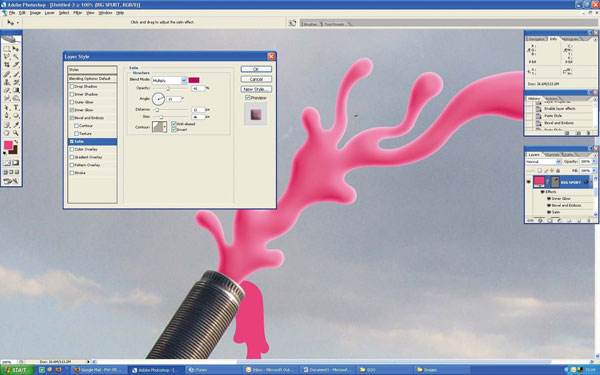Switch to the Actions tab
The width and height of the screenshot is (600, 375).
[x=551, y=99]
